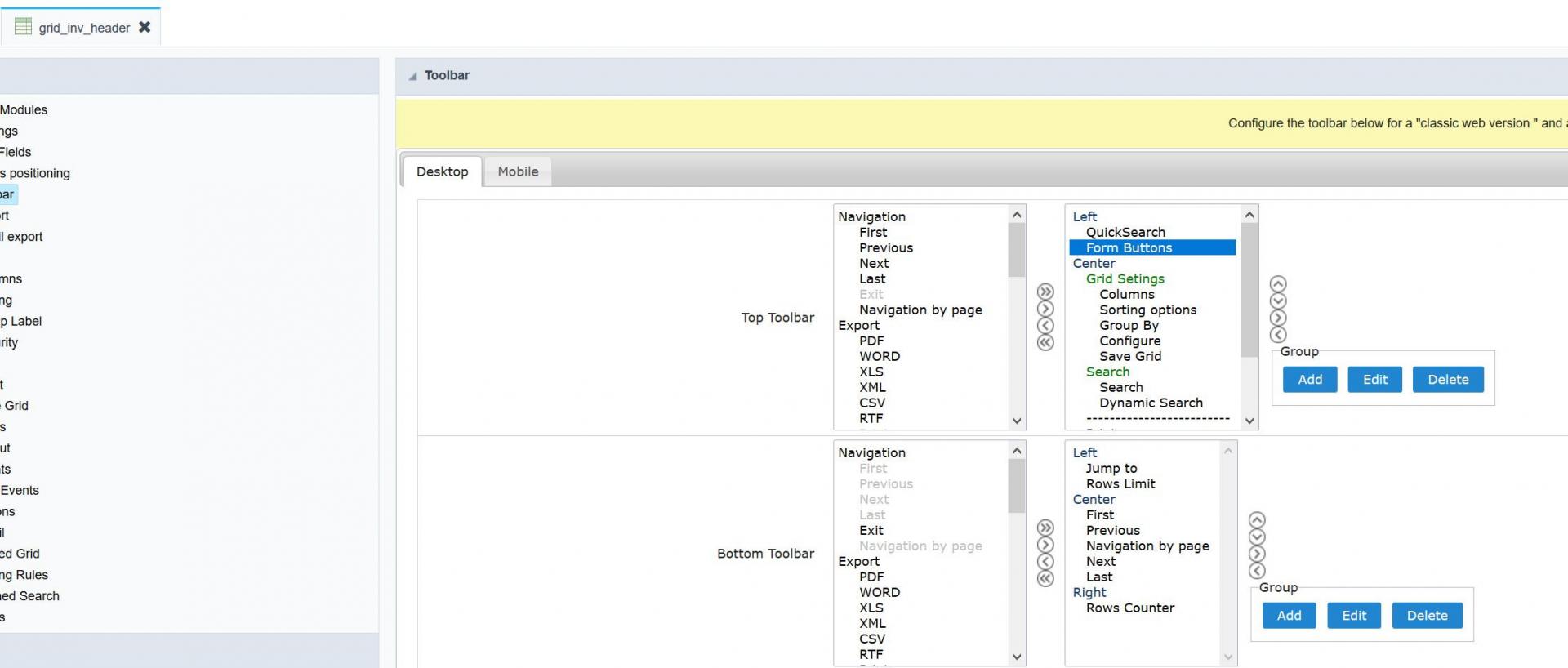Indent Top Toolbar item with right order arrow
The image size is (1568, 668).
point(1278,318)
